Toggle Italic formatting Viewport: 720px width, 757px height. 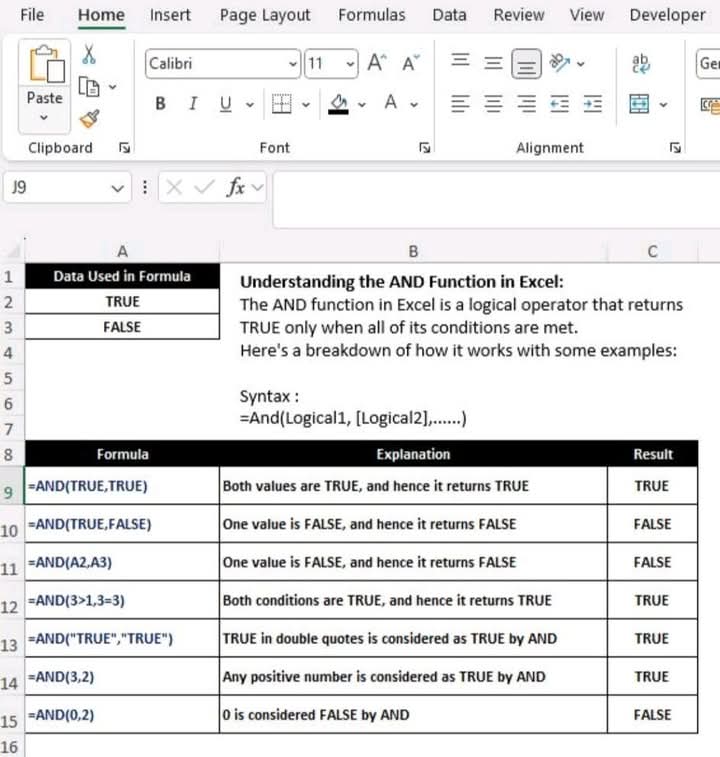tap(193, 104)
